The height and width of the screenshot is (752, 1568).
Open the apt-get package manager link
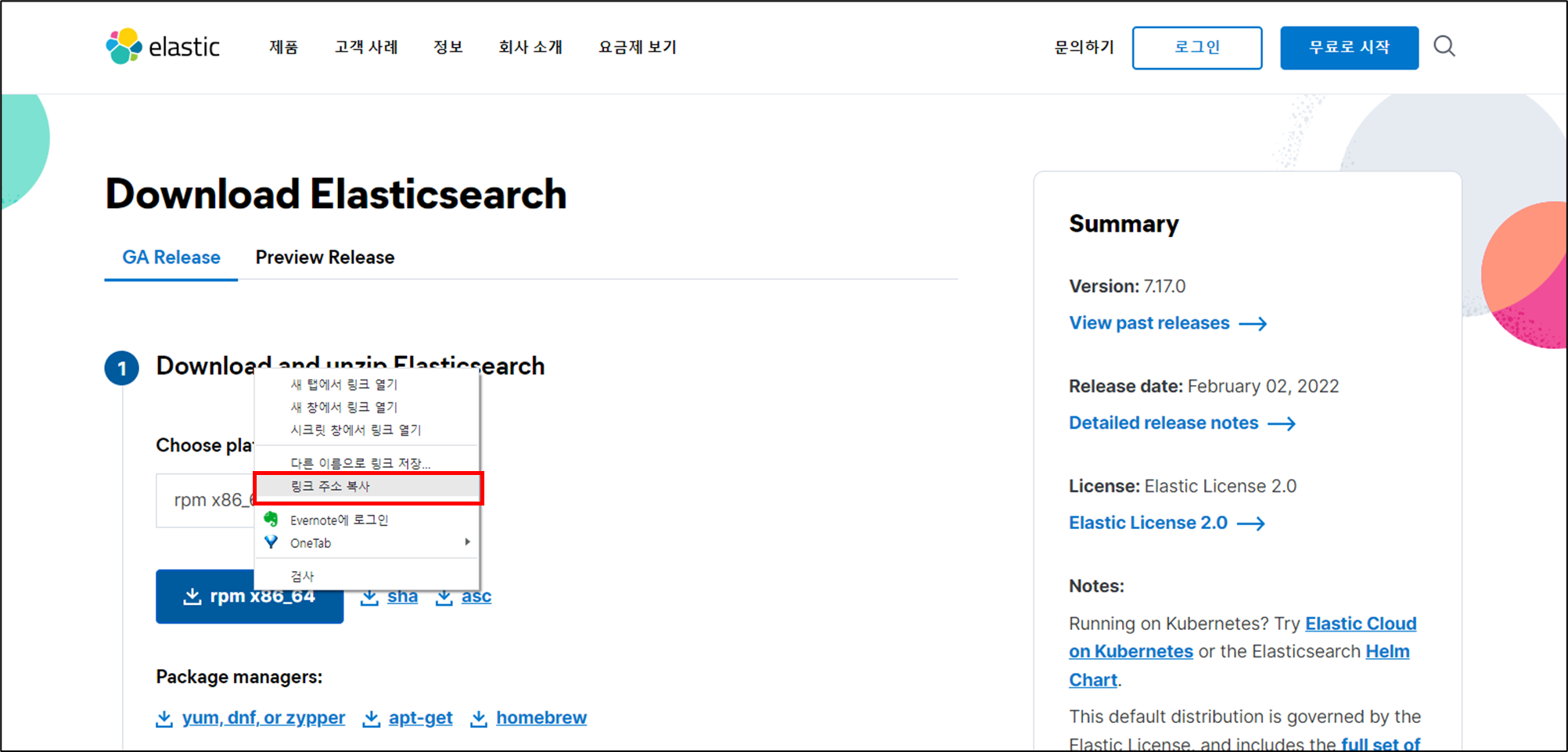(420, 718)
